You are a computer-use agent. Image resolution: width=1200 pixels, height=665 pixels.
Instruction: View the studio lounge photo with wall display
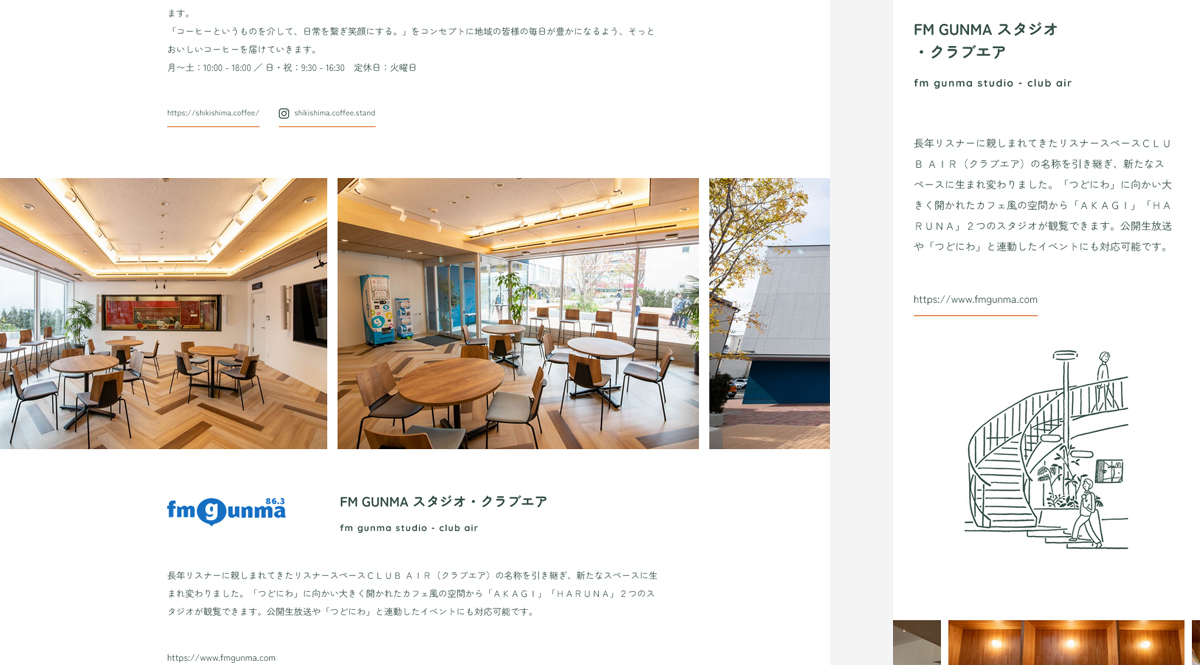coord(163,313)
